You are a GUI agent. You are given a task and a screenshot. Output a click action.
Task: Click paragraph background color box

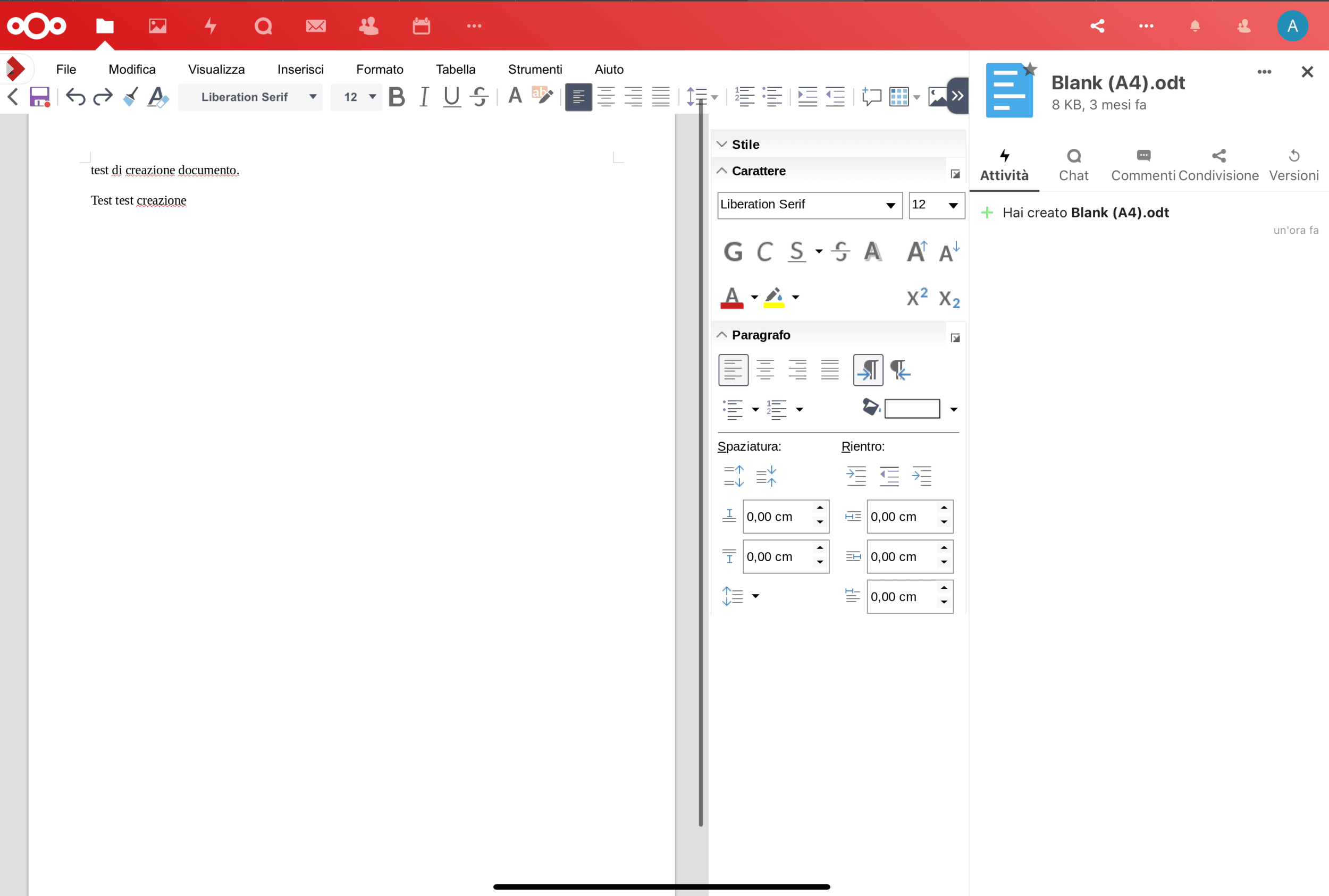coord(912,409)
